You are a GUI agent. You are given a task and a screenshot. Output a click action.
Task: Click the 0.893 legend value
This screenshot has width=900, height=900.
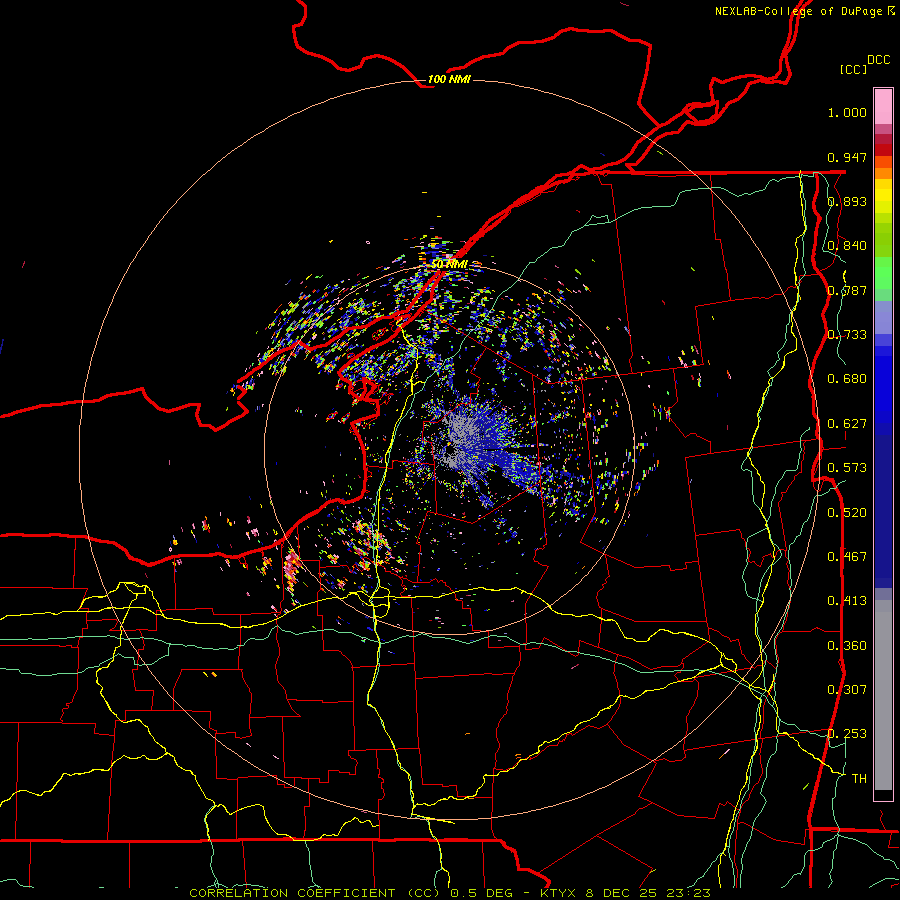tap(847, 201)
